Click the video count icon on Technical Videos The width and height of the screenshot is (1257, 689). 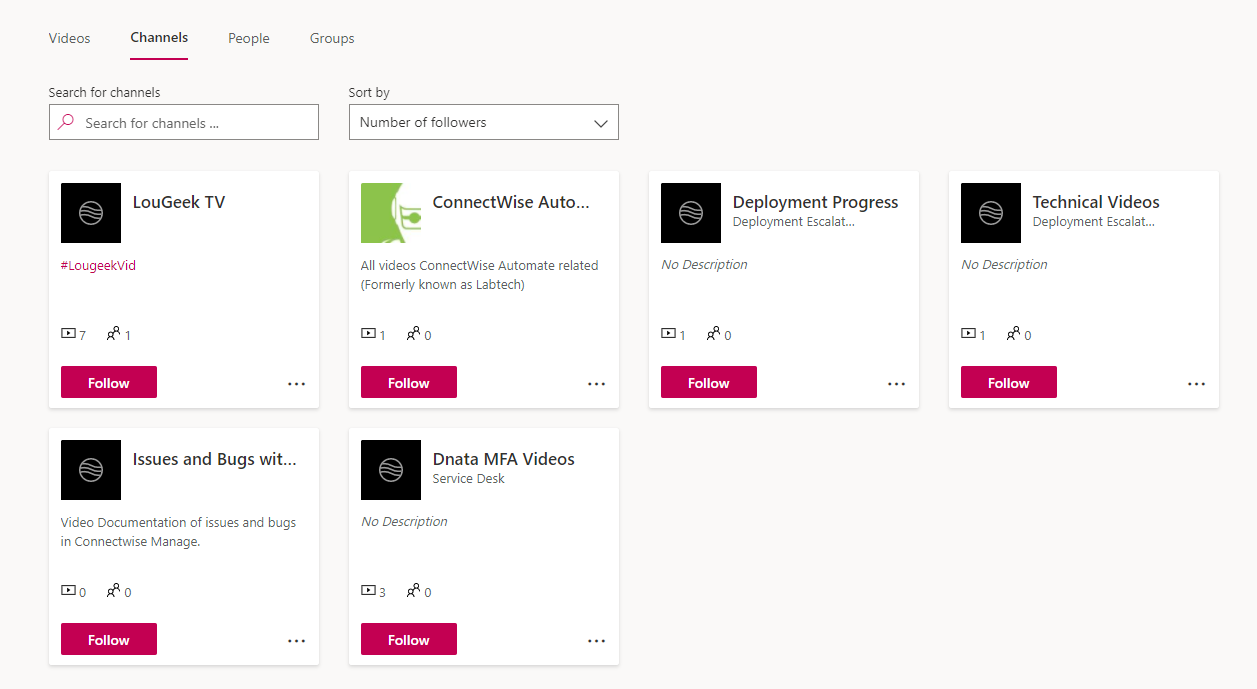click(x=968, y=334)
